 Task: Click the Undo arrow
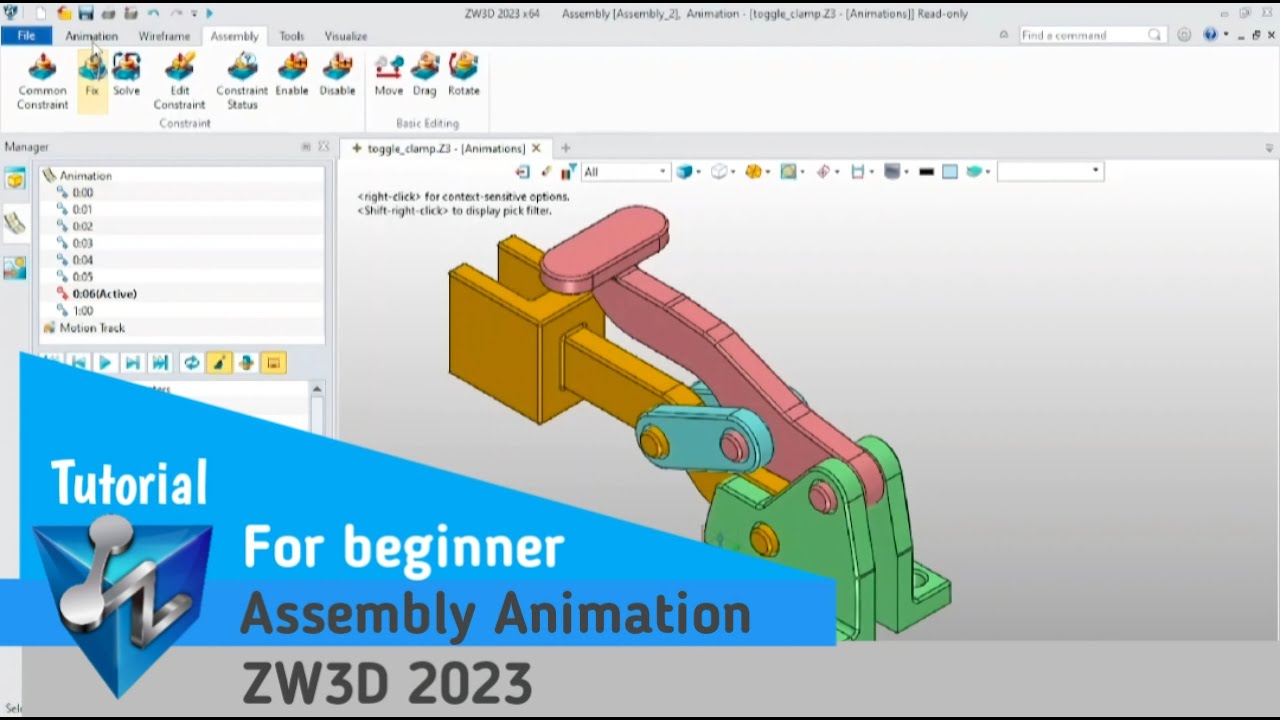[x=153, y=13]
